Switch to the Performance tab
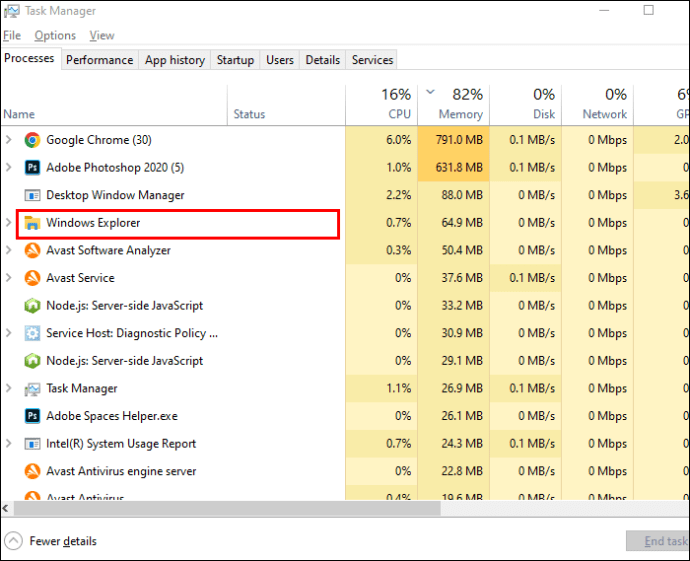This screenshot has height=561, width=690. [x=99, y=60]
